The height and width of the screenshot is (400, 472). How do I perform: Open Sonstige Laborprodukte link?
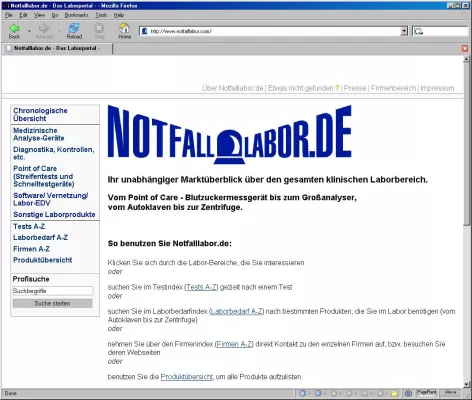click(54, 214)
